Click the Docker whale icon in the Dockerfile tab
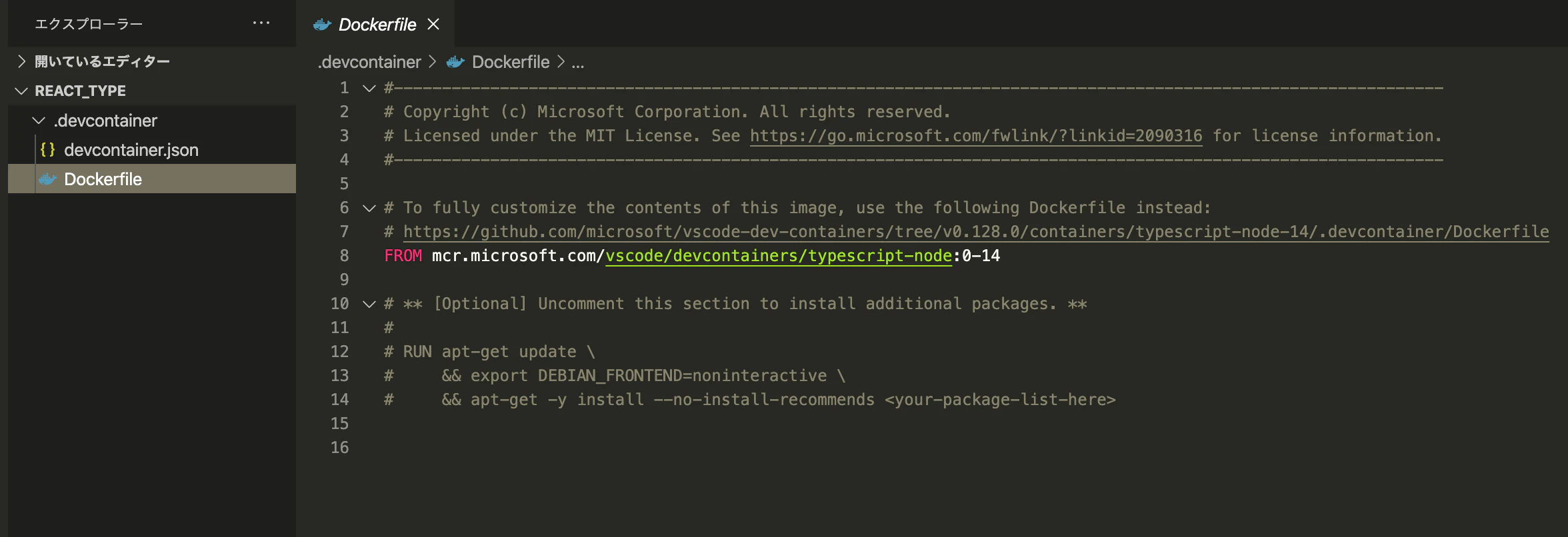Viewport: 1568px width, 537px height. (322, 25)
